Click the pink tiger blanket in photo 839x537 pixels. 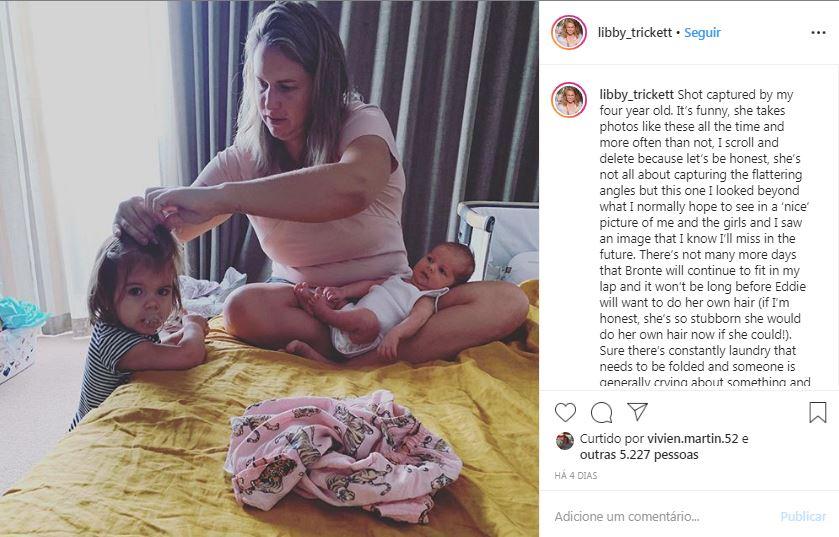tap(342, 456)
